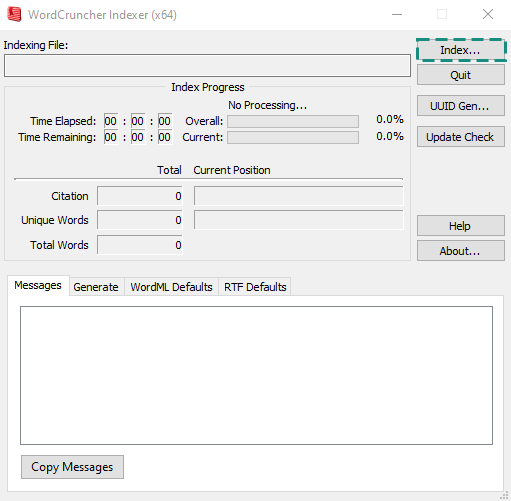Click the window resize grip
The width and height of the screenshot is (511, 501).
[505, 495]
